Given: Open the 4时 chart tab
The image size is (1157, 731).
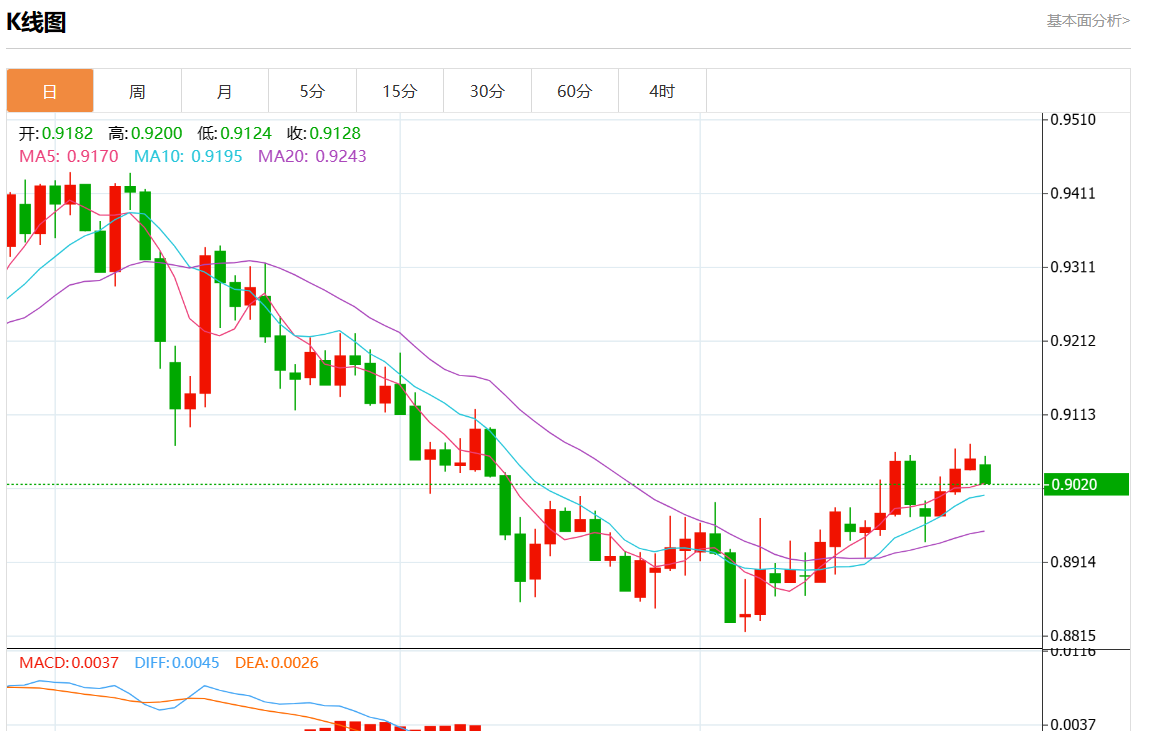Looking at the screenshot, I should coord(662,91).
